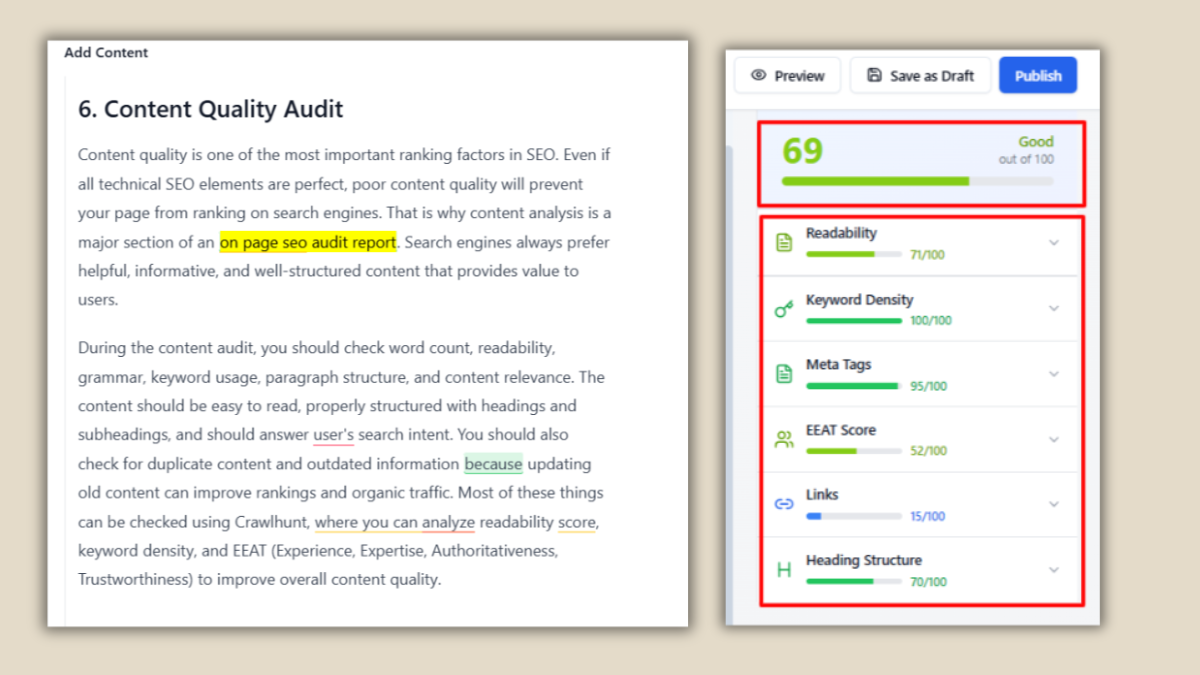Expand the EEAT Score chevron
Viewport: 1200px width, 675px height.
(x=1053, y=439)
